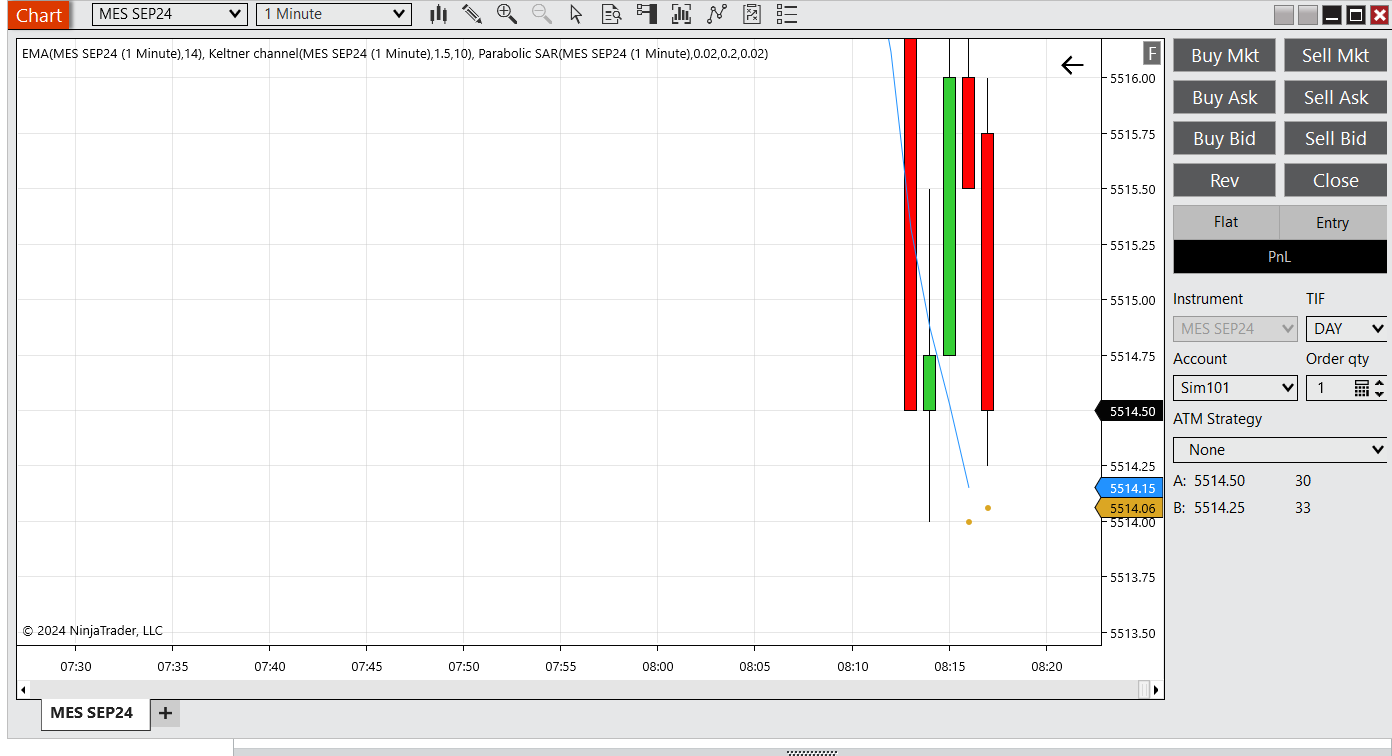Viewport: 1392px width, 756px height.
Task: Open the Strategies icon in toolbar
Action: click(716, 14)
